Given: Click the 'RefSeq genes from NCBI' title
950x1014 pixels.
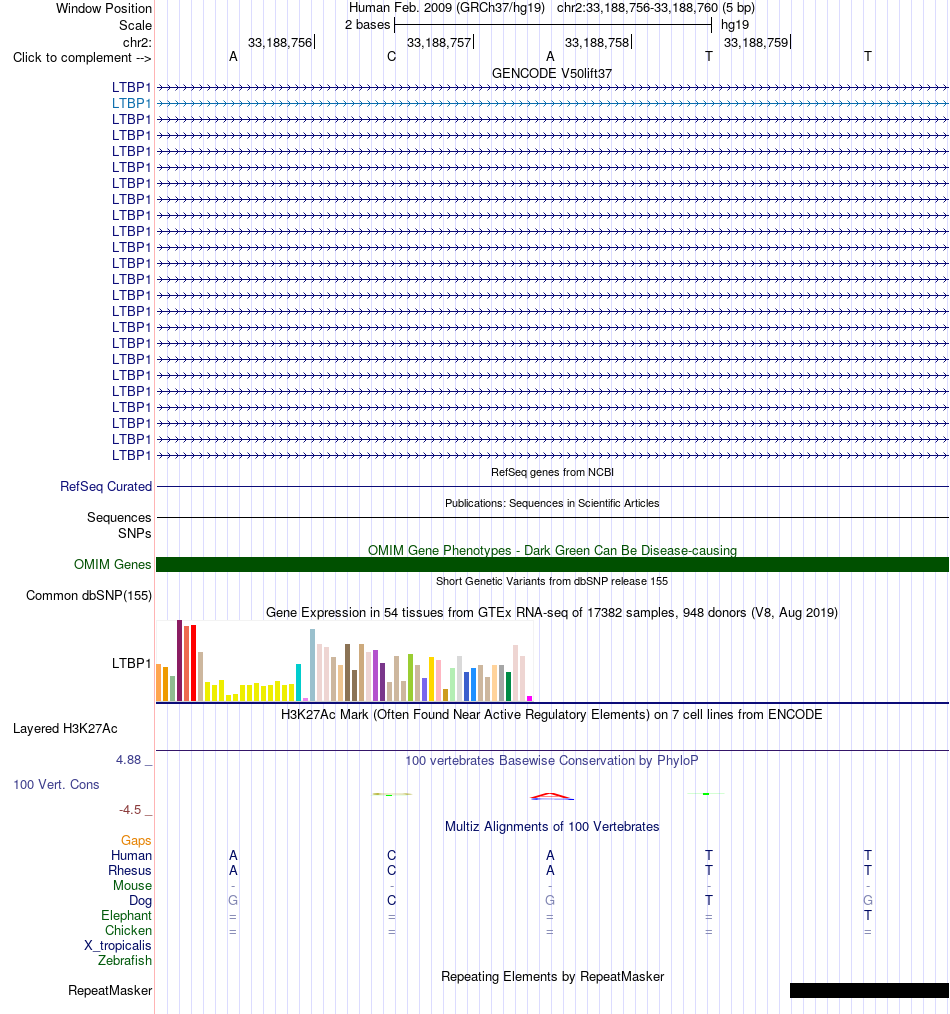Looking at the screenshot, I should pyautogui.click(x=552, y=472).
